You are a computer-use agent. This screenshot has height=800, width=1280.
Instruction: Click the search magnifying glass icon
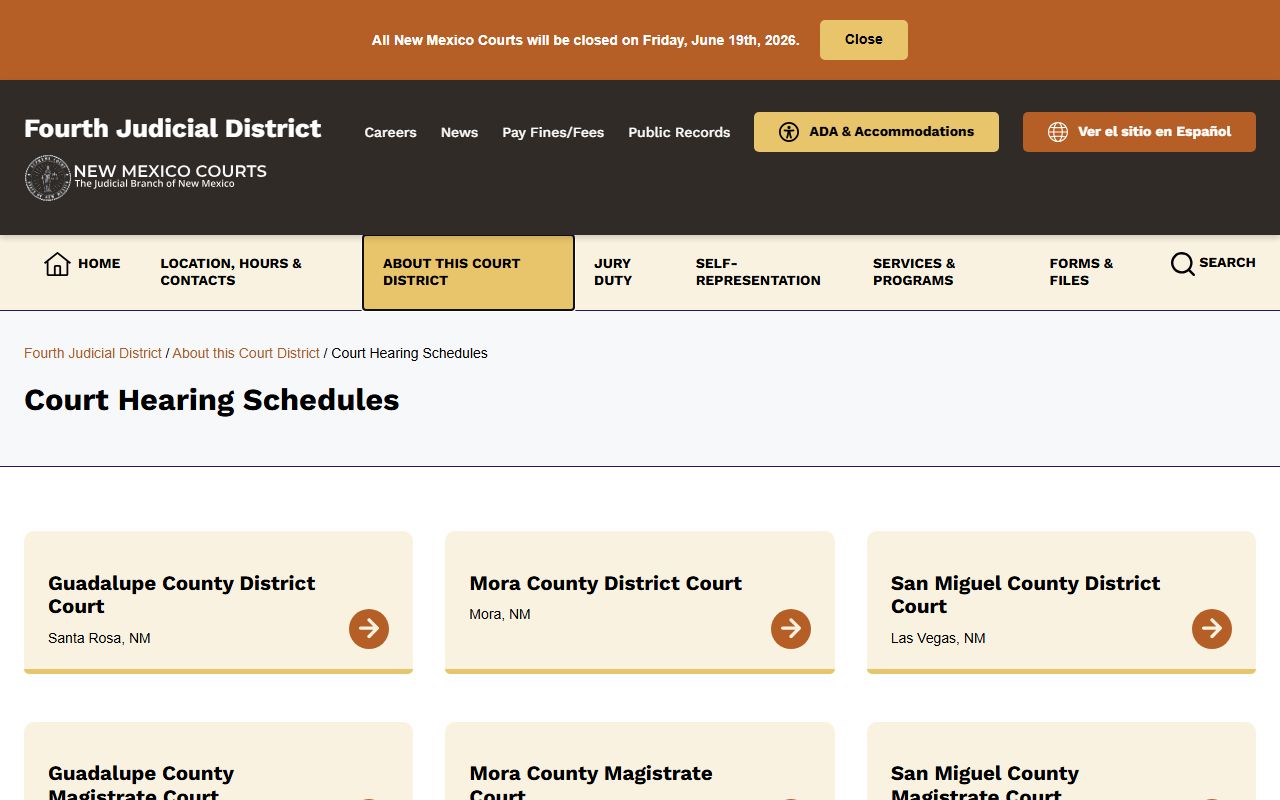(x=1183, y=264)
